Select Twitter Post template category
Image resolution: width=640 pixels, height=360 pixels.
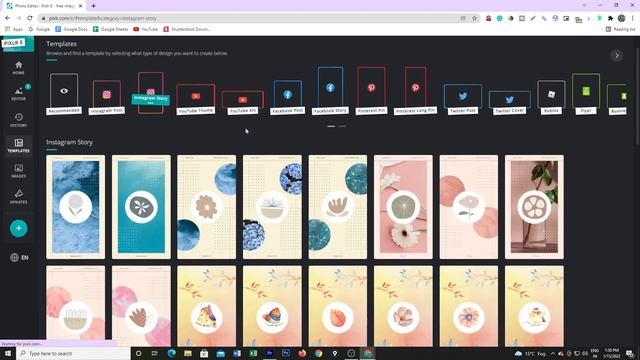(x=463, y=99)
